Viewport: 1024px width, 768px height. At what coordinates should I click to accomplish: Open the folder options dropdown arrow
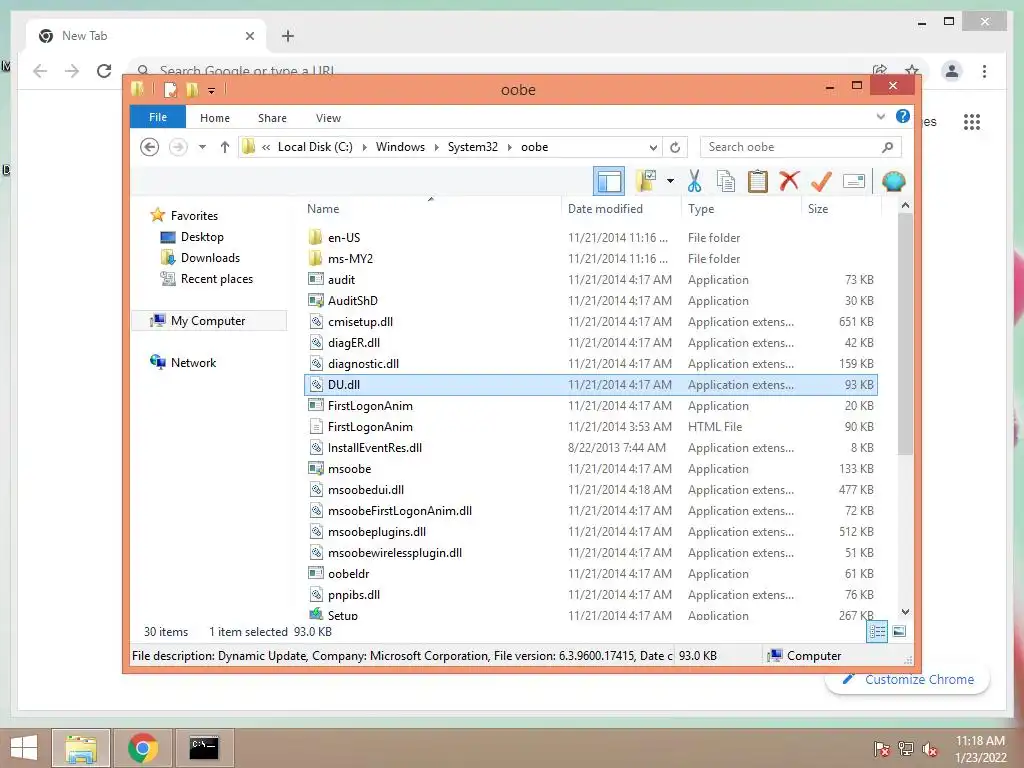[x=670, y=181]
